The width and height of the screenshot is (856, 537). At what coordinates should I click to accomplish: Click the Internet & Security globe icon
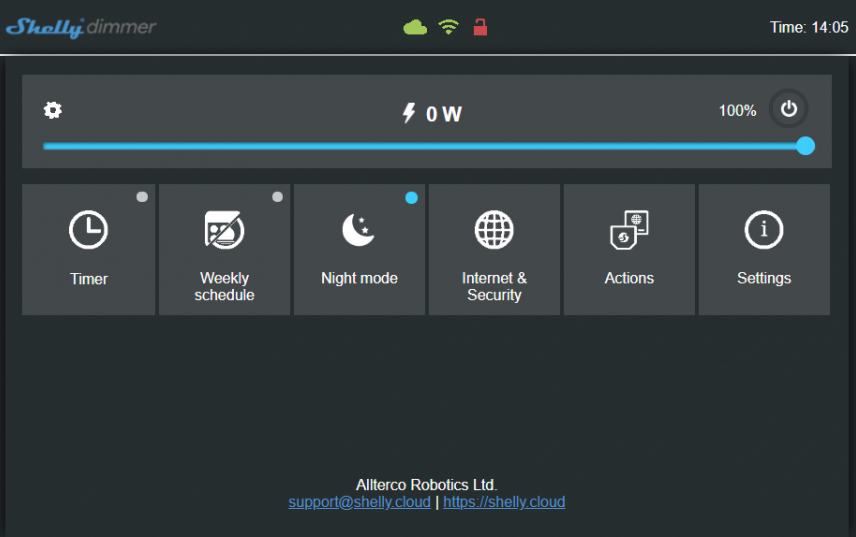pos(494,230)
